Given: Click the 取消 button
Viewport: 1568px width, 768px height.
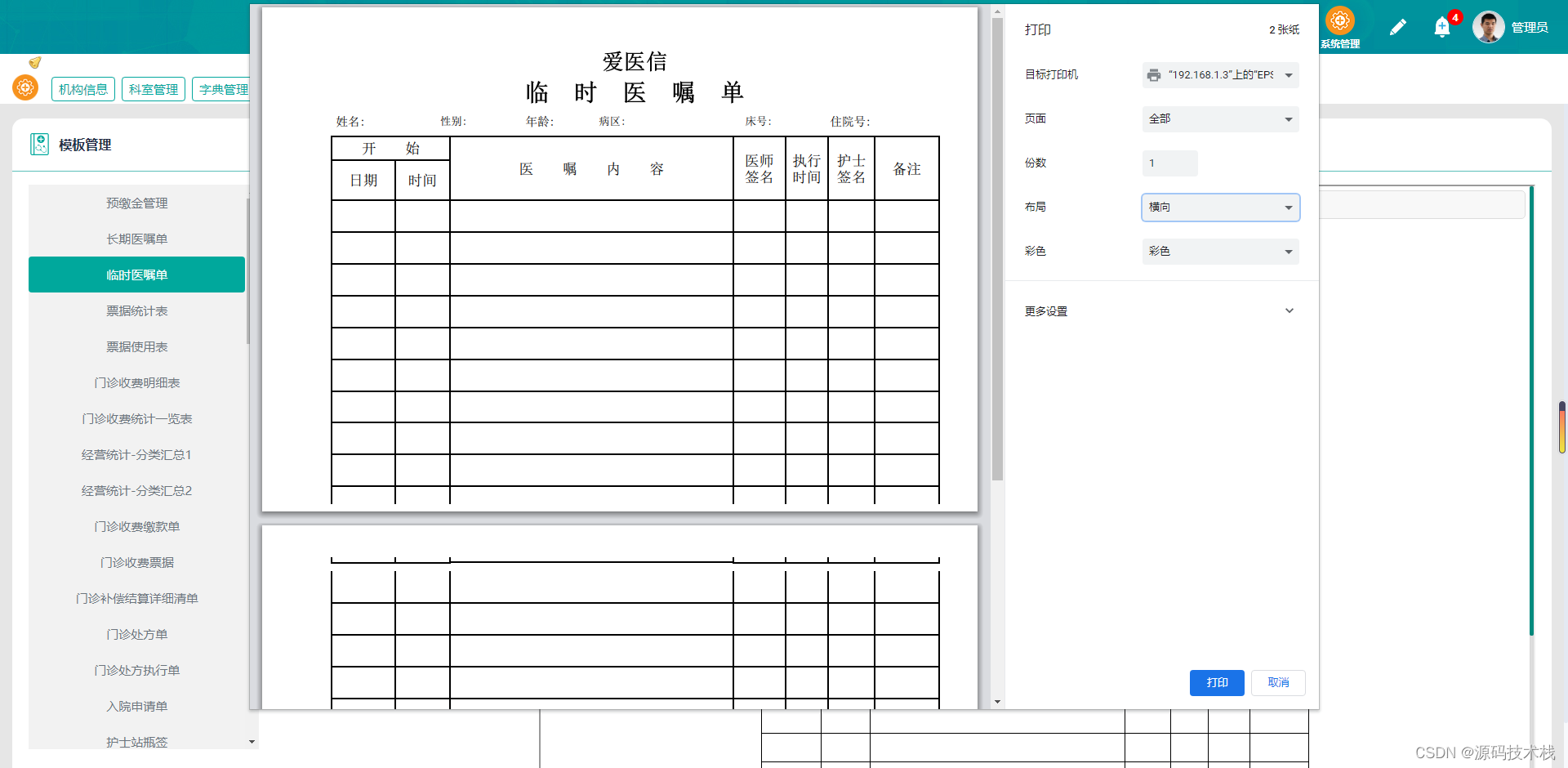Looking at the screenshot, I should point(1278,683).
